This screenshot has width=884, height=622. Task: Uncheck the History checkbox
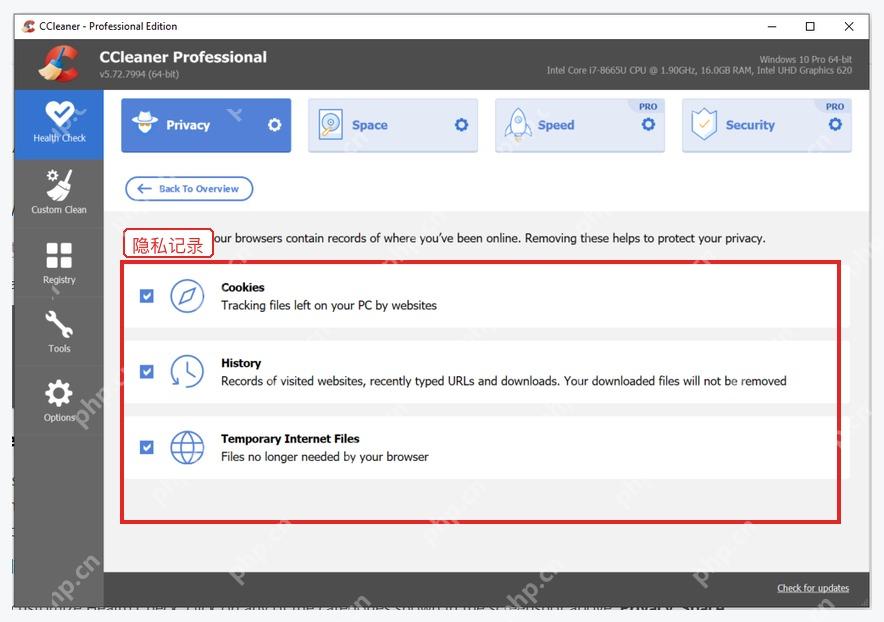point(147,371)
